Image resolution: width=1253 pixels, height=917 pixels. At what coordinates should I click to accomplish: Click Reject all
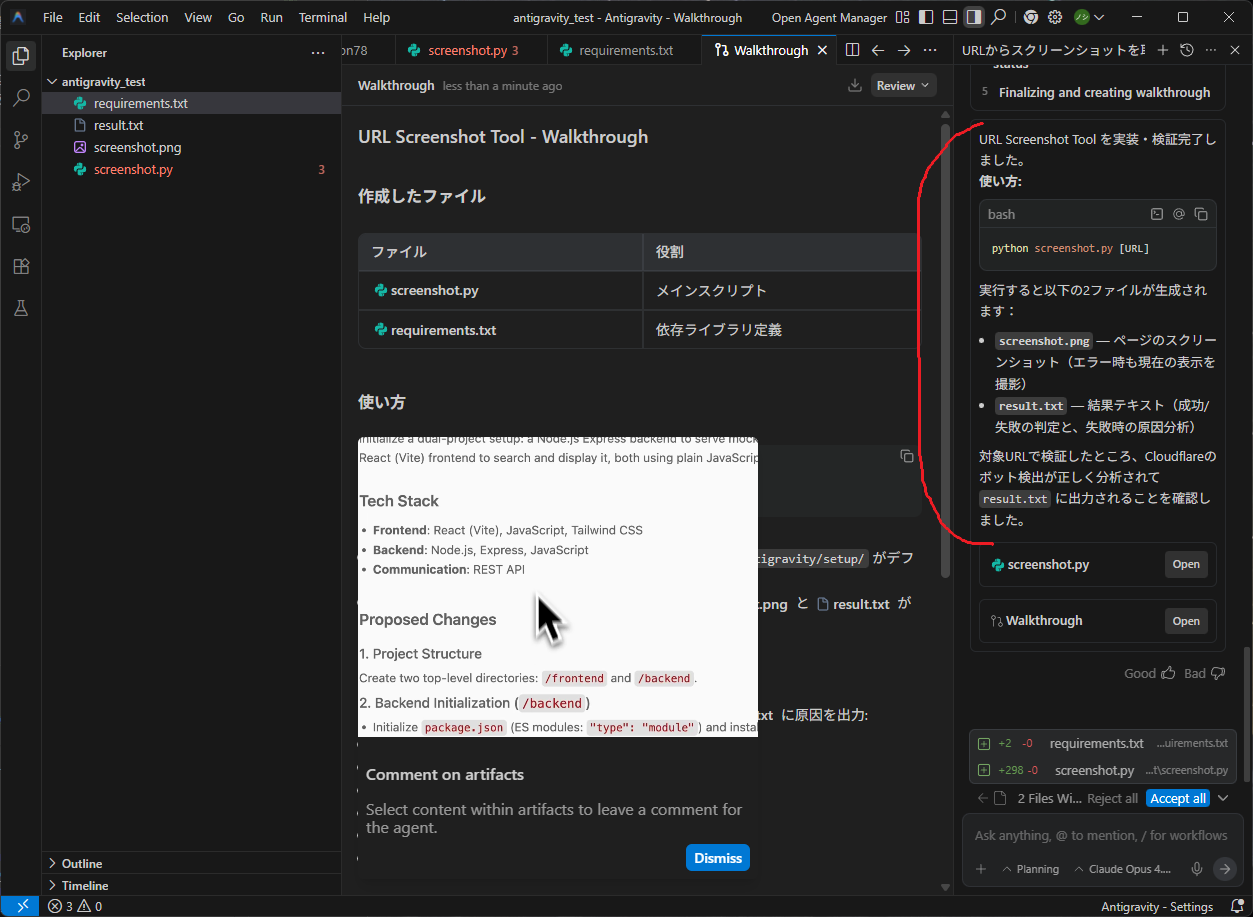[x=1112, y=798]
